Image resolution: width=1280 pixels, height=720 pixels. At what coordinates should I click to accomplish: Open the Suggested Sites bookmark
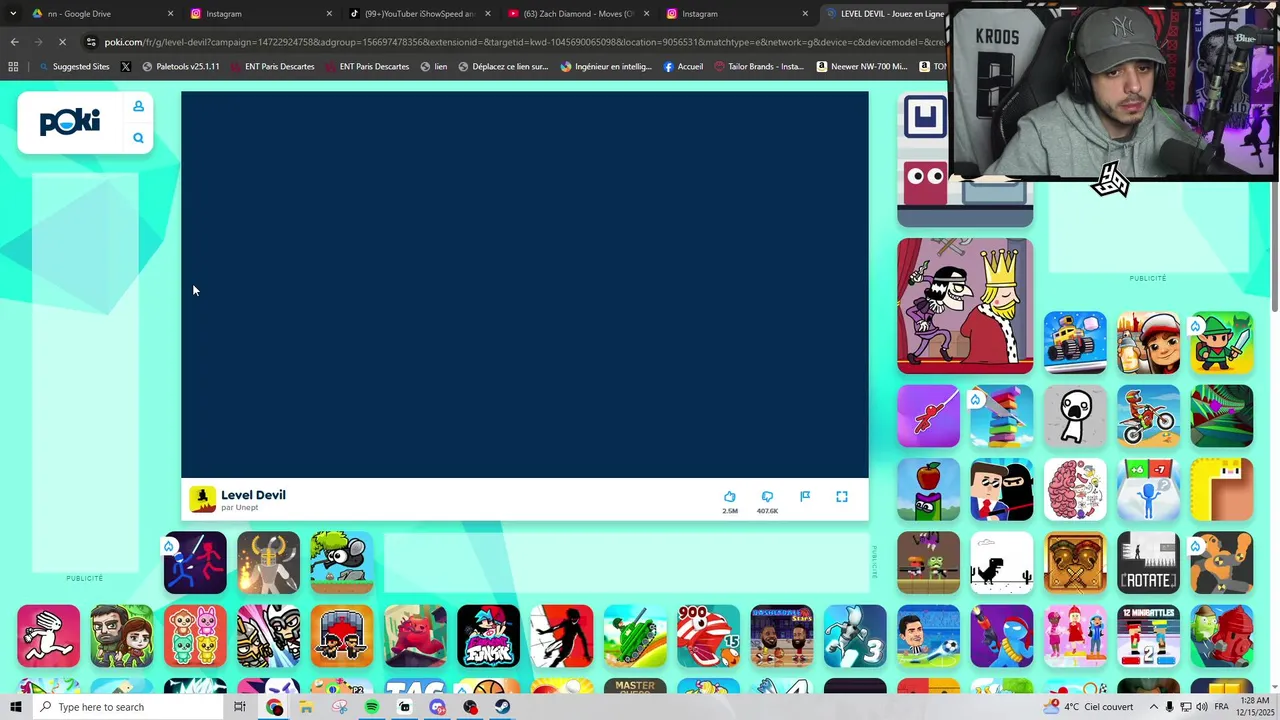click(x=74, y=67)
